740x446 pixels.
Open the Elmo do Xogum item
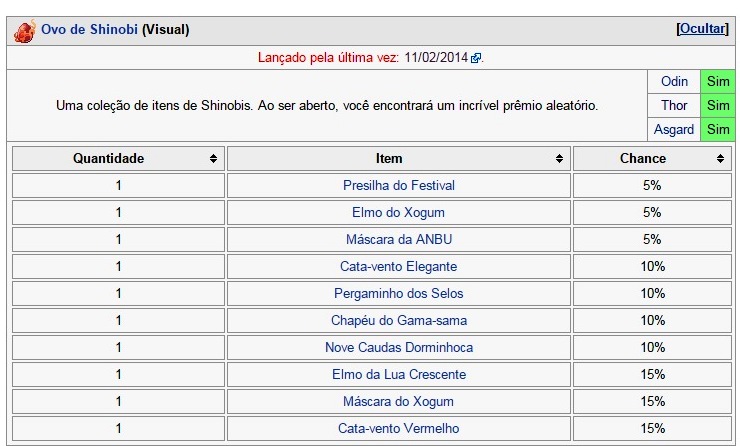[398, 212]
